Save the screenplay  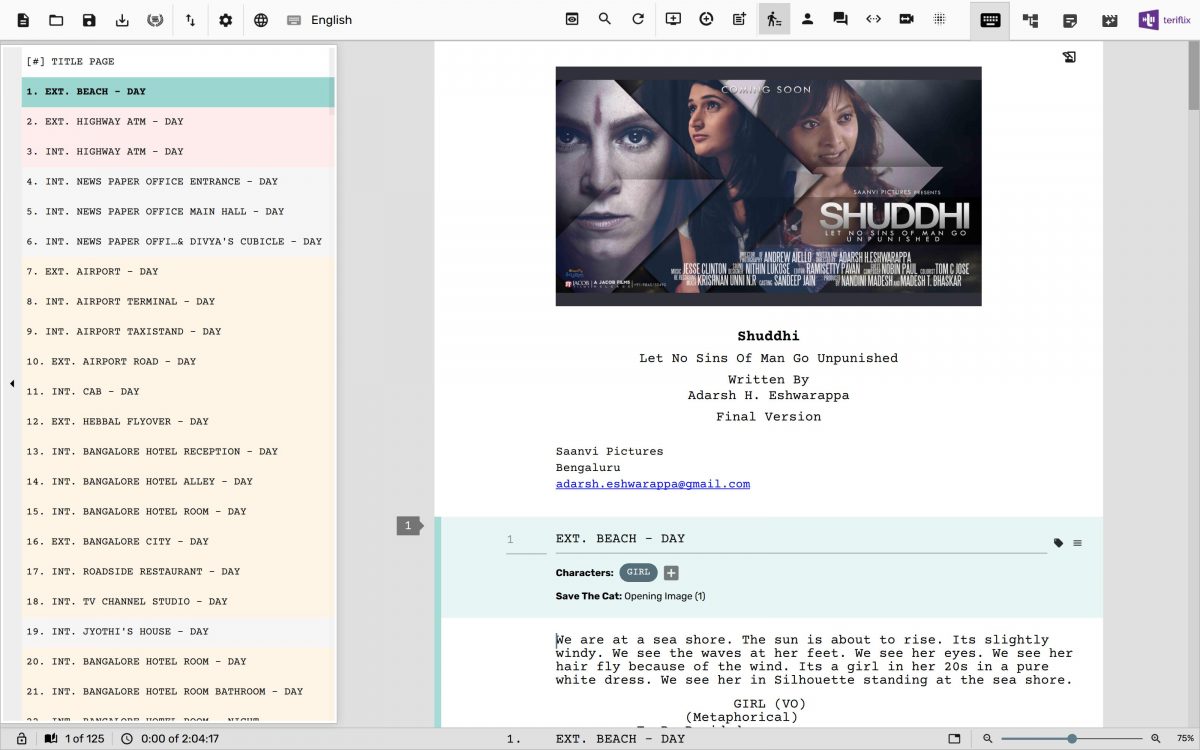(87, 20)
